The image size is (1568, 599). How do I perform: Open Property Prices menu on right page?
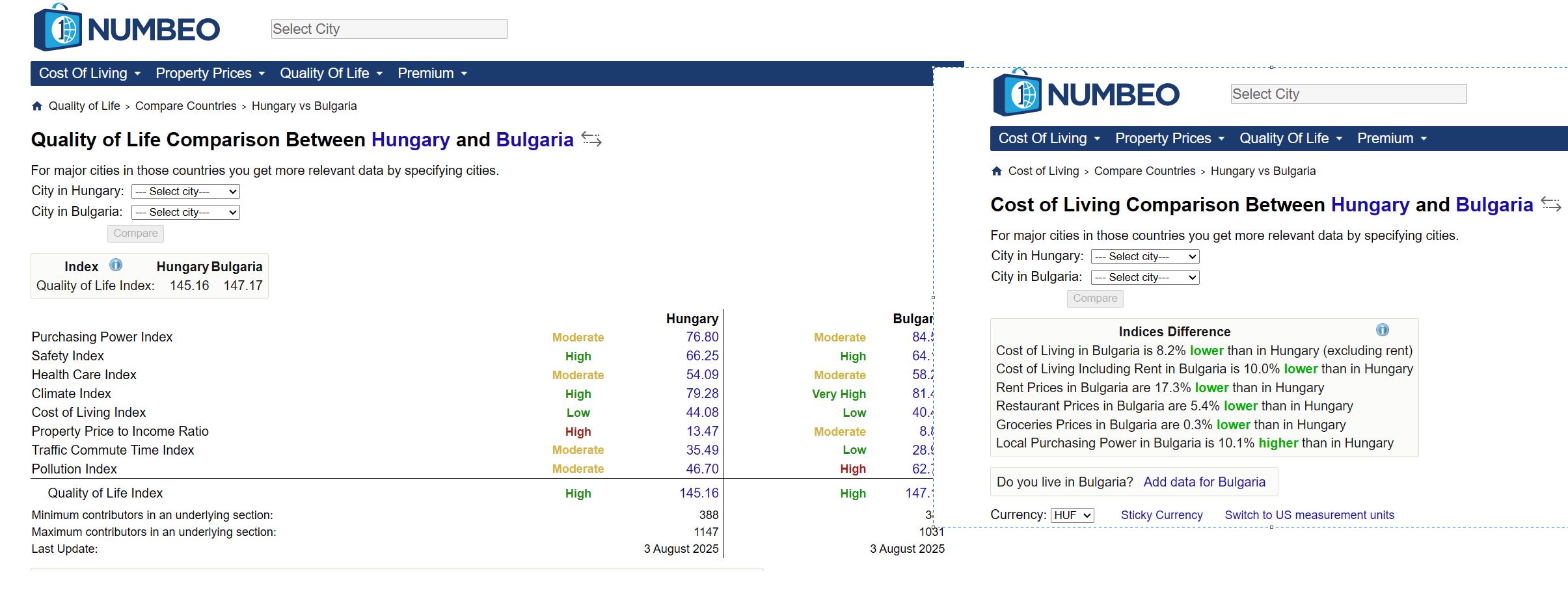pos(1170,139)
